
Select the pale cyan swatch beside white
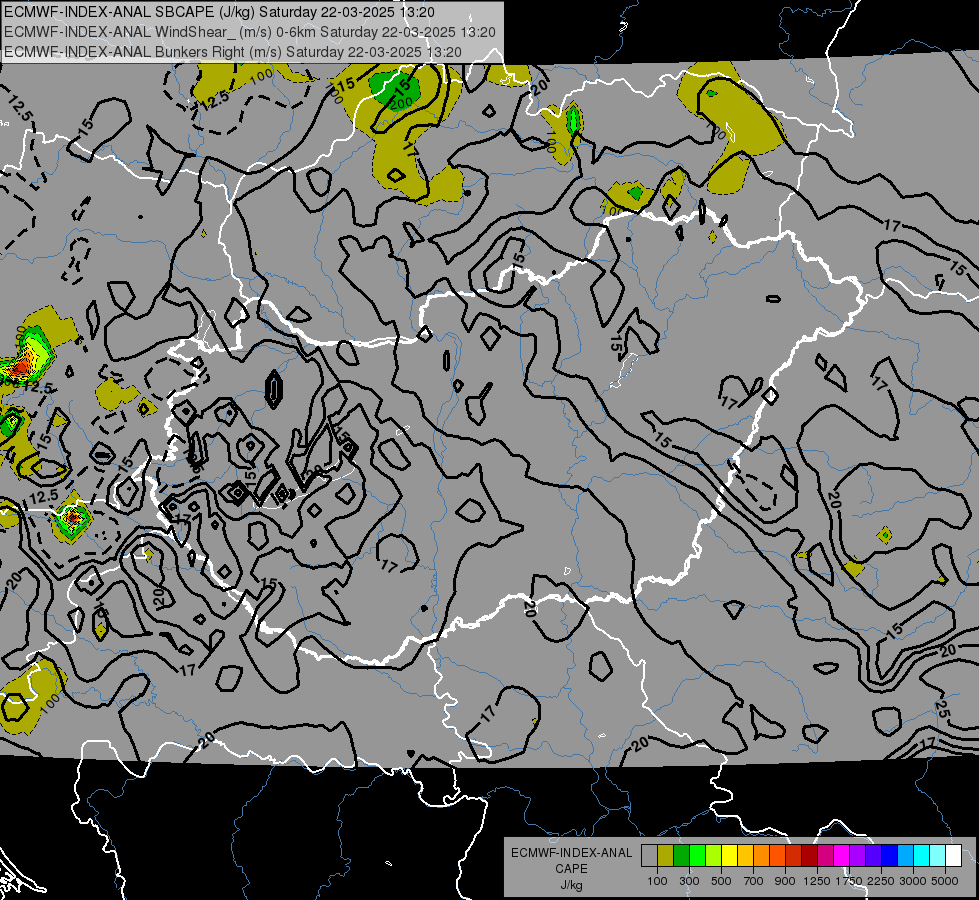(938, 855)
